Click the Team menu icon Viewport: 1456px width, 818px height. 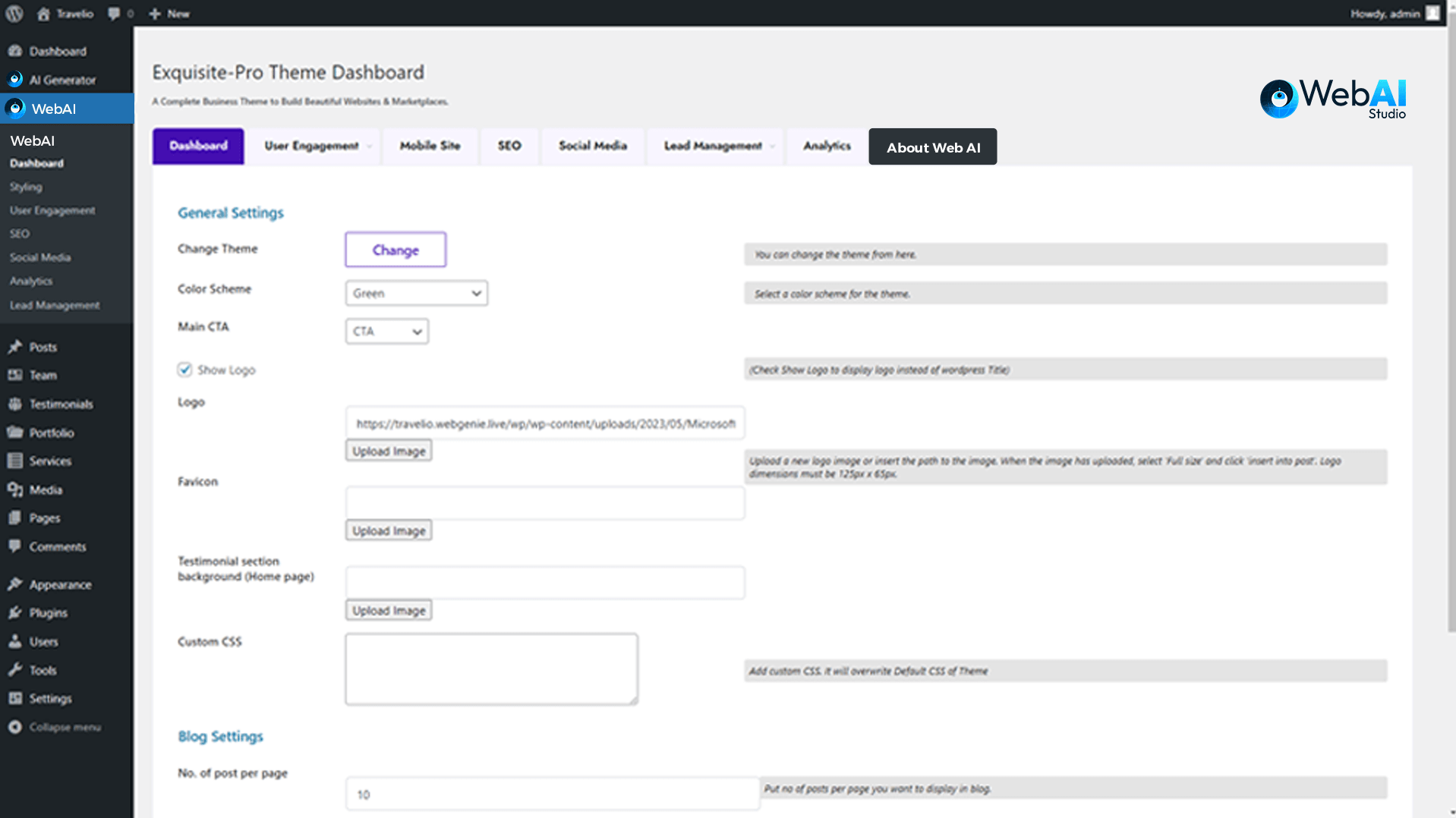14,375
